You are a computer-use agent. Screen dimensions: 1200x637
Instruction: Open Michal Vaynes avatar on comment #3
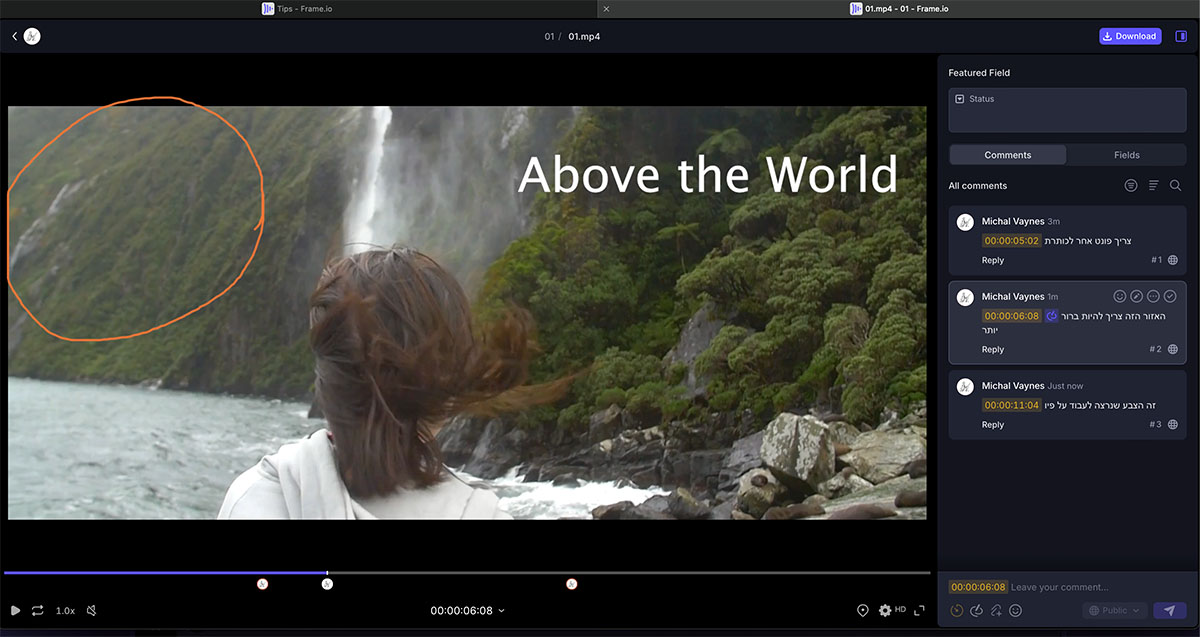pyautogui.click(x=965, y=387)
